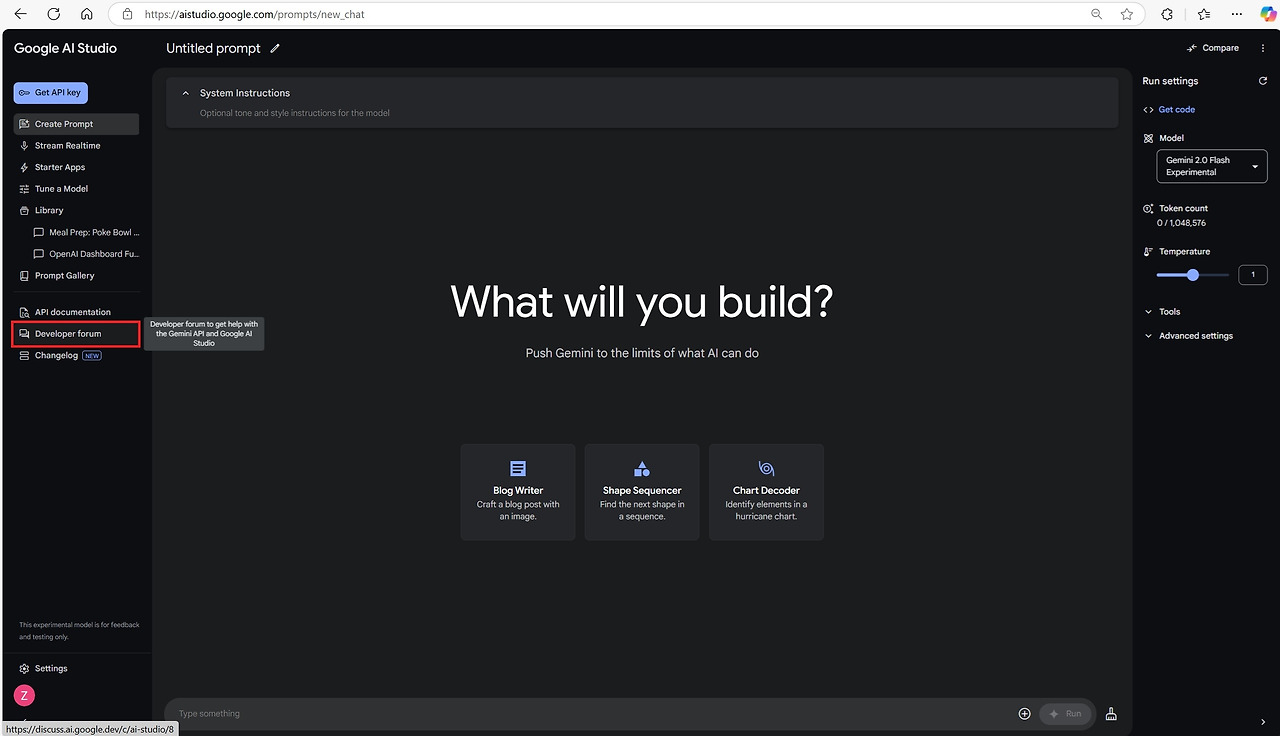
Task: Click the Untitled prompt title
Action: coord(213,48)
